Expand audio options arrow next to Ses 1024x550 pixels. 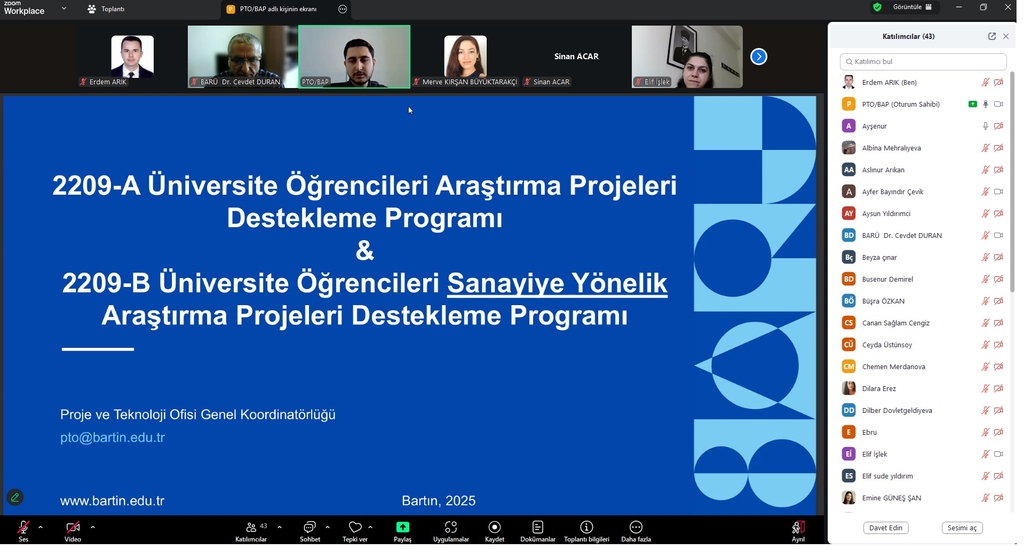pyautogui.click(x=40, y=527)
